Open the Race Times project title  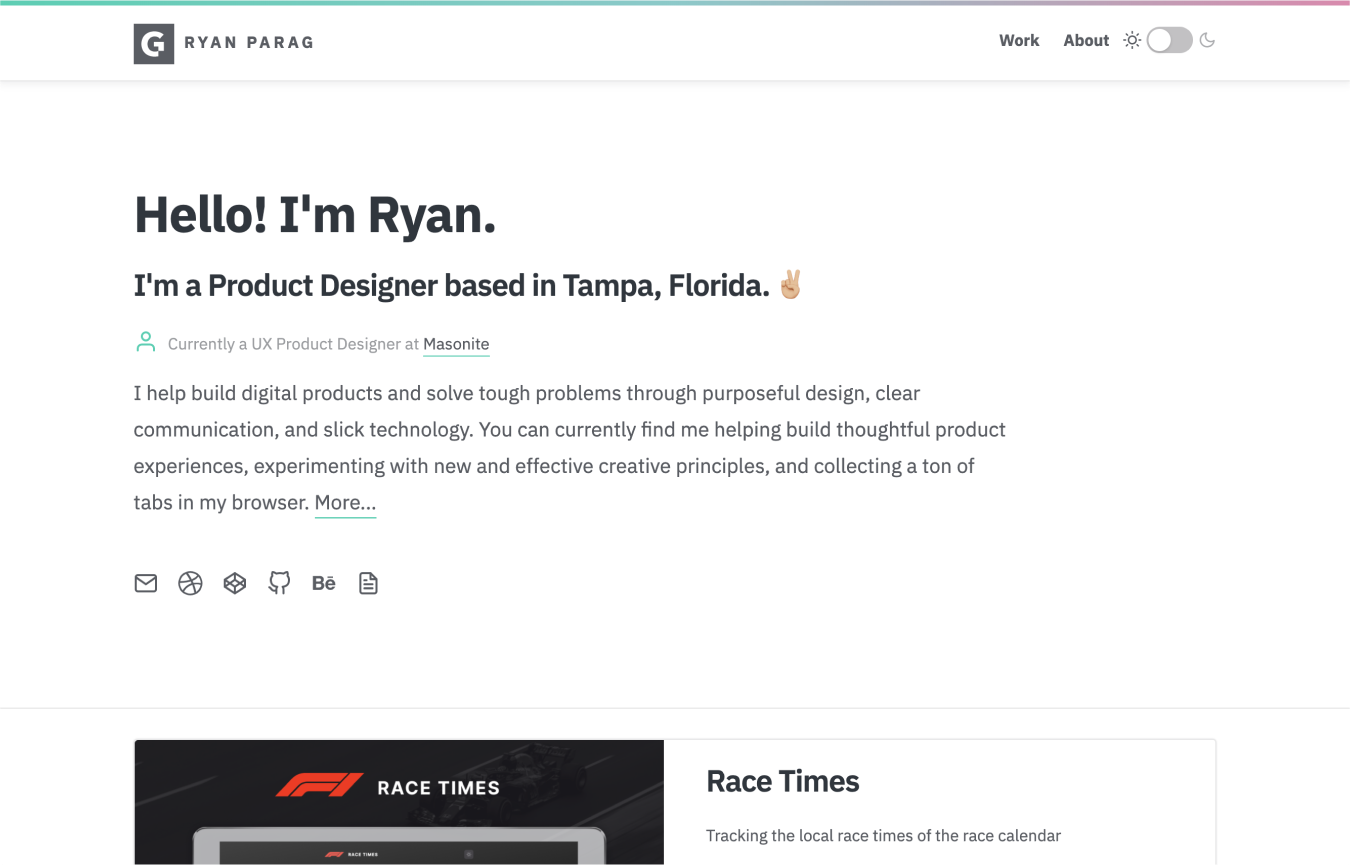783,781
